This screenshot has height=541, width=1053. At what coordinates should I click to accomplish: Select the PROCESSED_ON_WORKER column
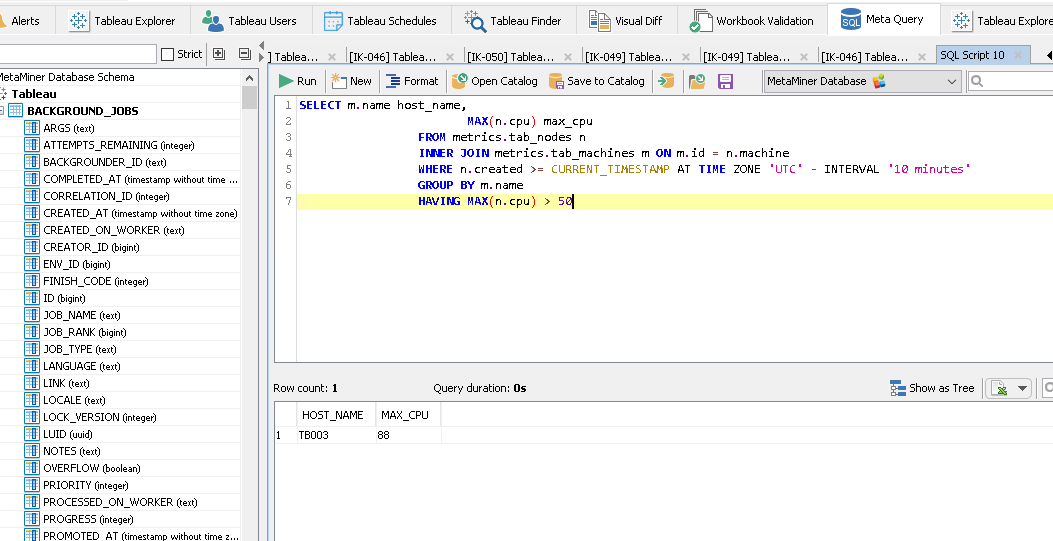pos(120,502)
